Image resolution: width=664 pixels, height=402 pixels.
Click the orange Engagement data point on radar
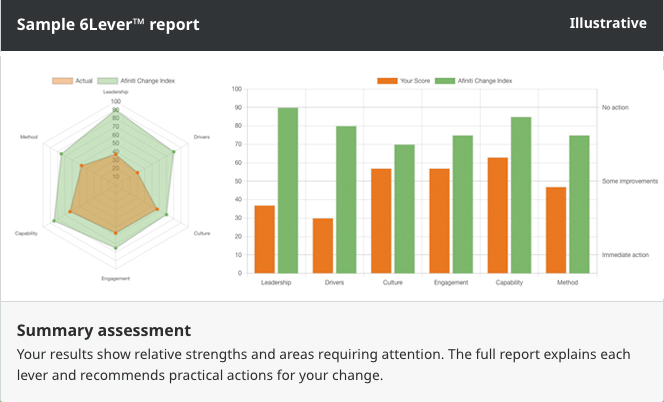point(116,233)
